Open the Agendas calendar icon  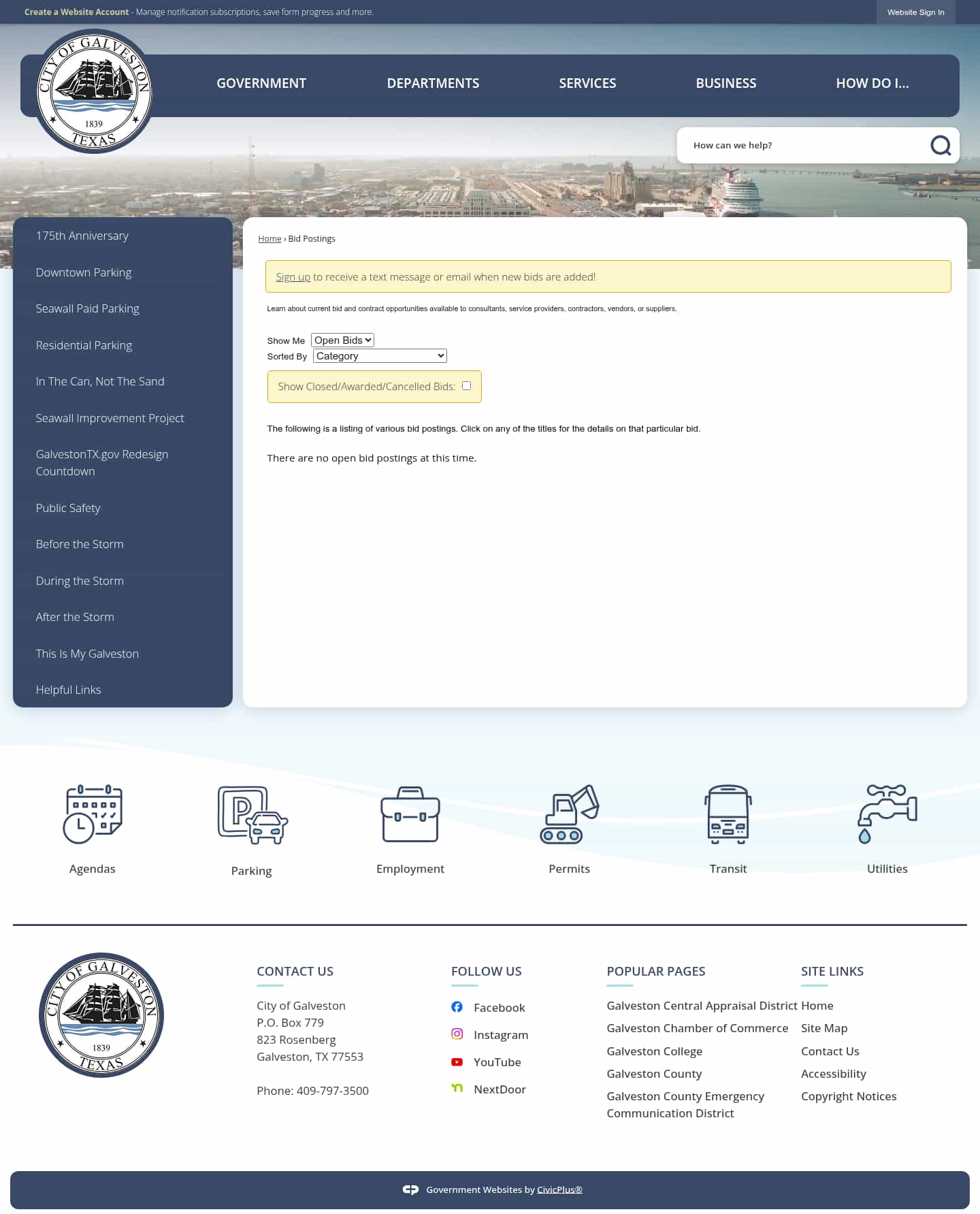[93, 814]
